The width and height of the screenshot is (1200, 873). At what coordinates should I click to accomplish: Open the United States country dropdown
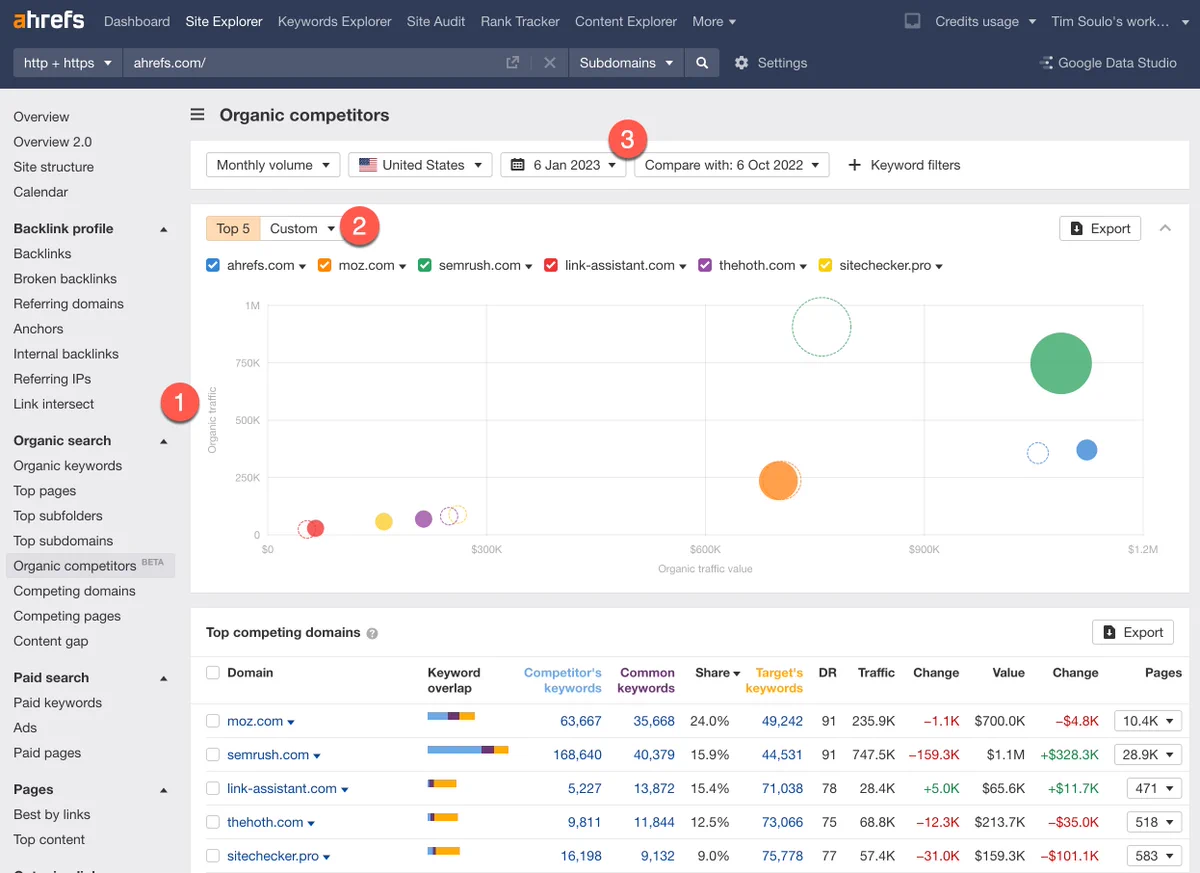click(x=420, y=165)
